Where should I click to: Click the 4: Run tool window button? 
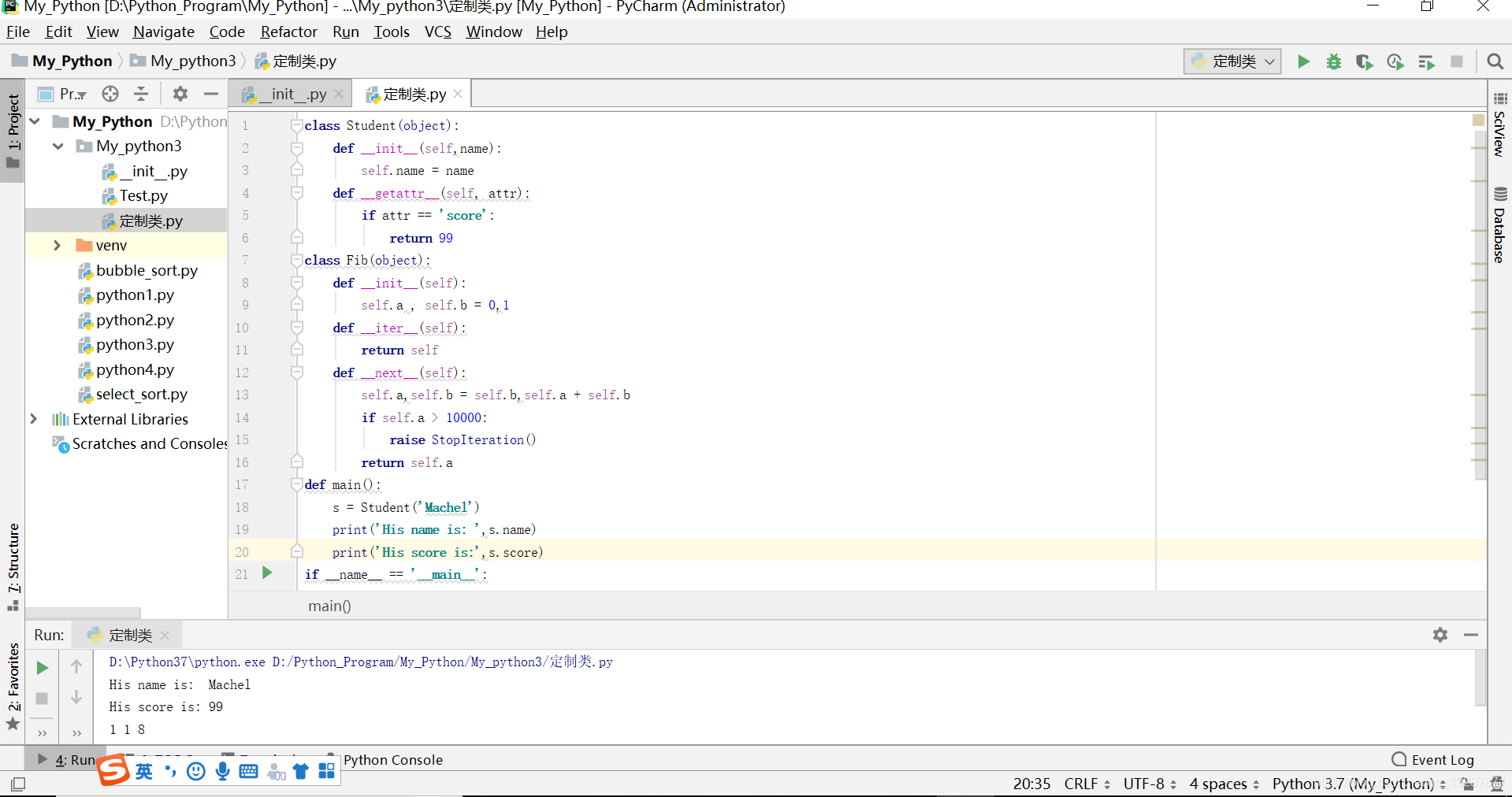66,760
